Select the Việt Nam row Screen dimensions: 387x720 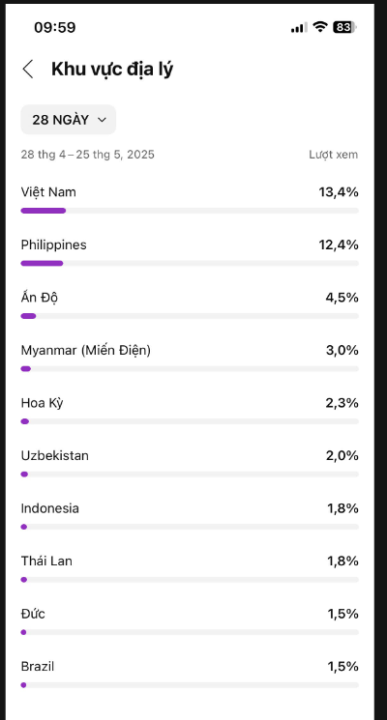point(190,200)
